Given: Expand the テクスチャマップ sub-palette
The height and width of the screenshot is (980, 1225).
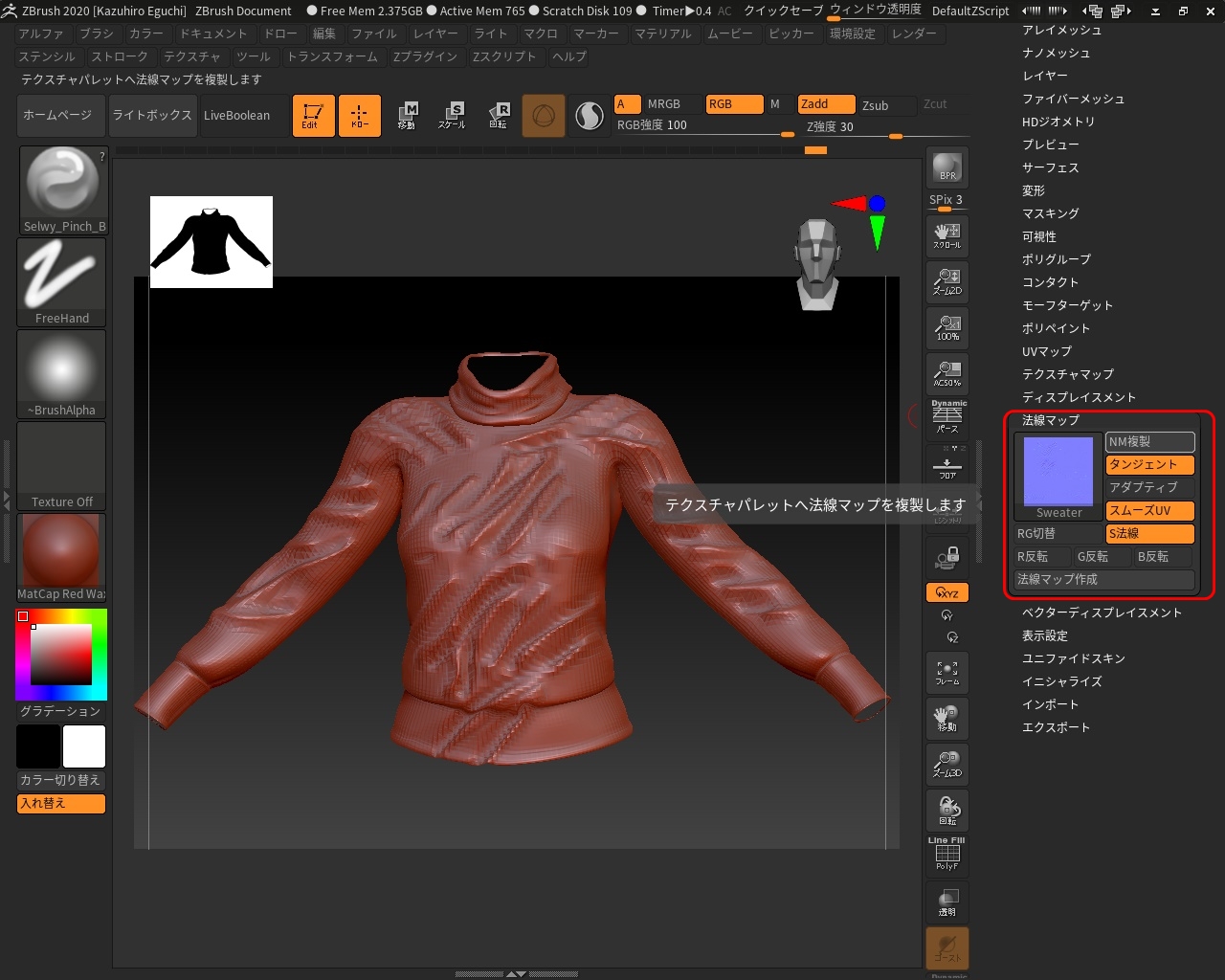Looking at the screenshot, I should pos(1068,374).
